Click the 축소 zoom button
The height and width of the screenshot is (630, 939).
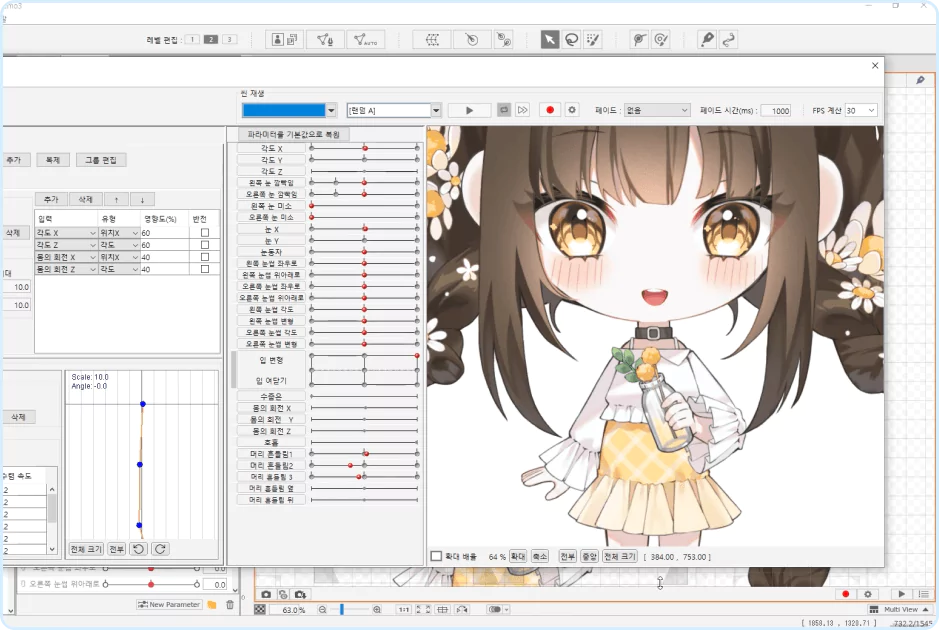(540, 556)
